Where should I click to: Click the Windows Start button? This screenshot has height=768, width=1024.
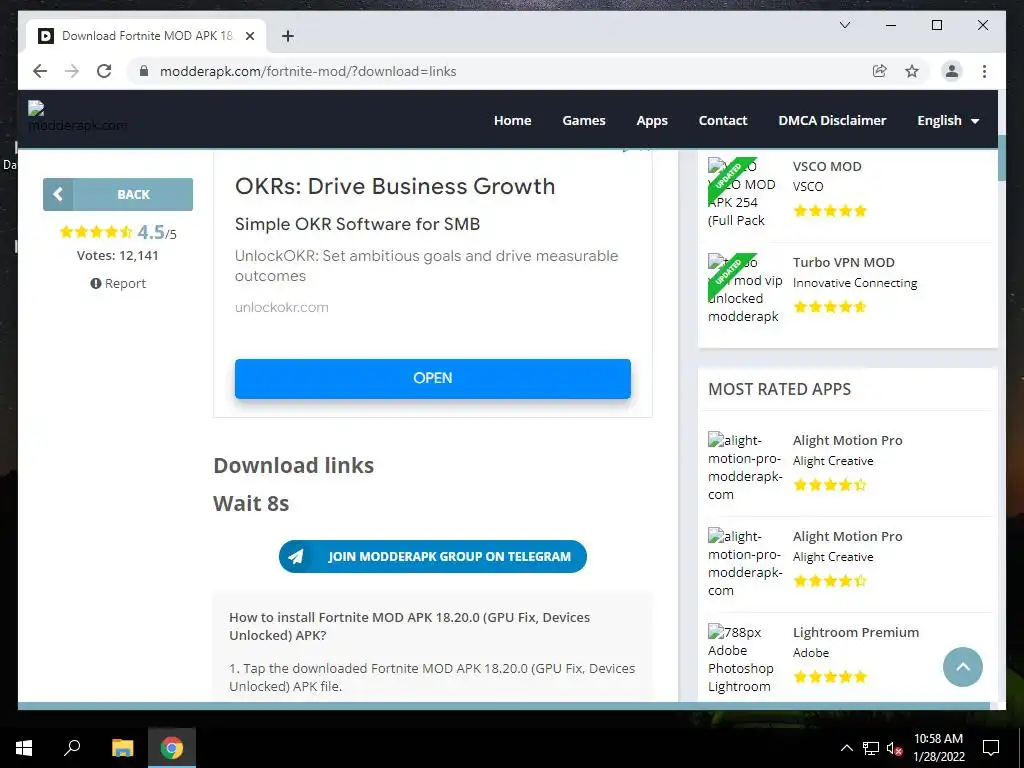click(x=24, y=748)
